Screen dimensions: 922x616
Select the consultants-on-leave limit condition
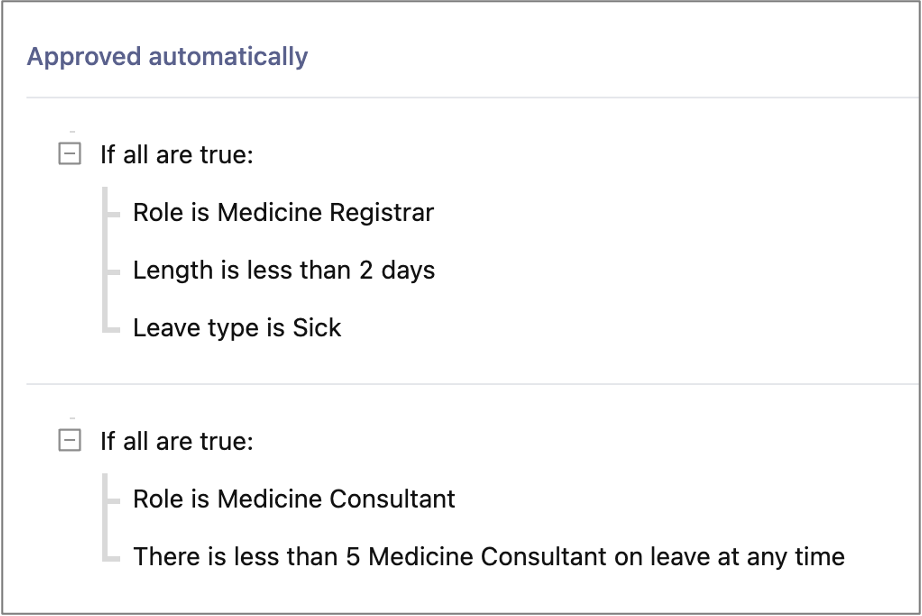pyautogui.click(x=489, y=556)
